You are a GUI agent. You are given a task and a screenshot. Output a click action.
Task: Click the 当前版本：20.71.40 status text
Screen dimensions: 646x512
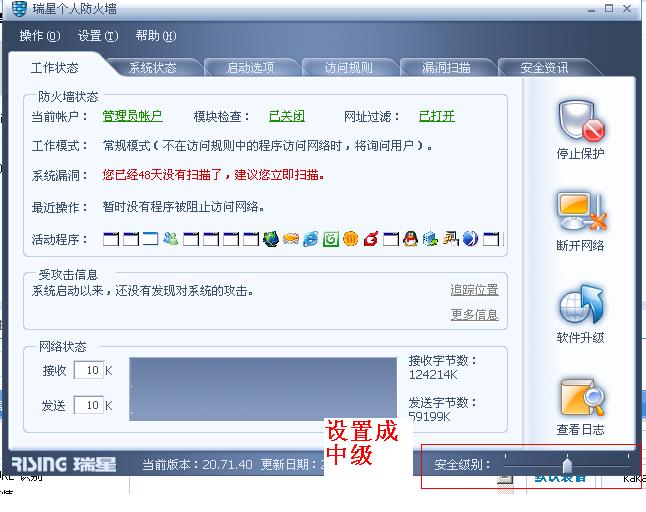(197, 465)
